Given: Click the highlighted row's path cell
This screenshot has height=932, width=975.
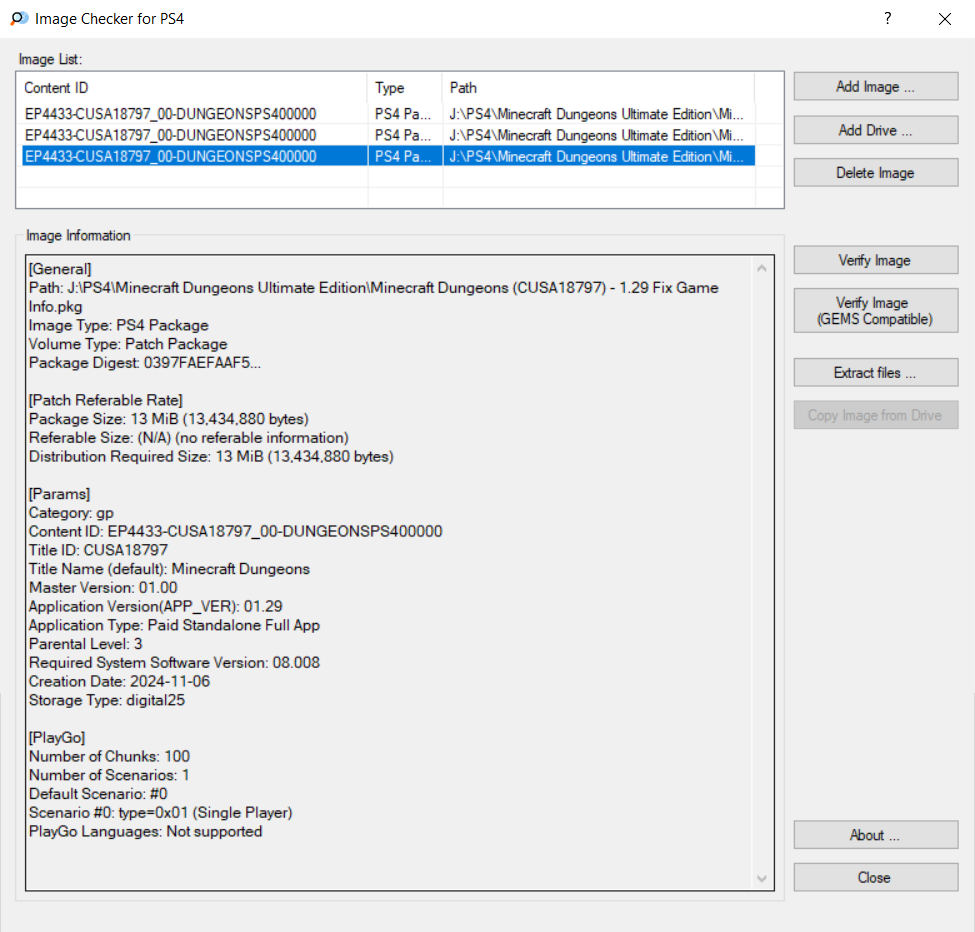Looking at the screenshot, I should click(x=596, y=156).
